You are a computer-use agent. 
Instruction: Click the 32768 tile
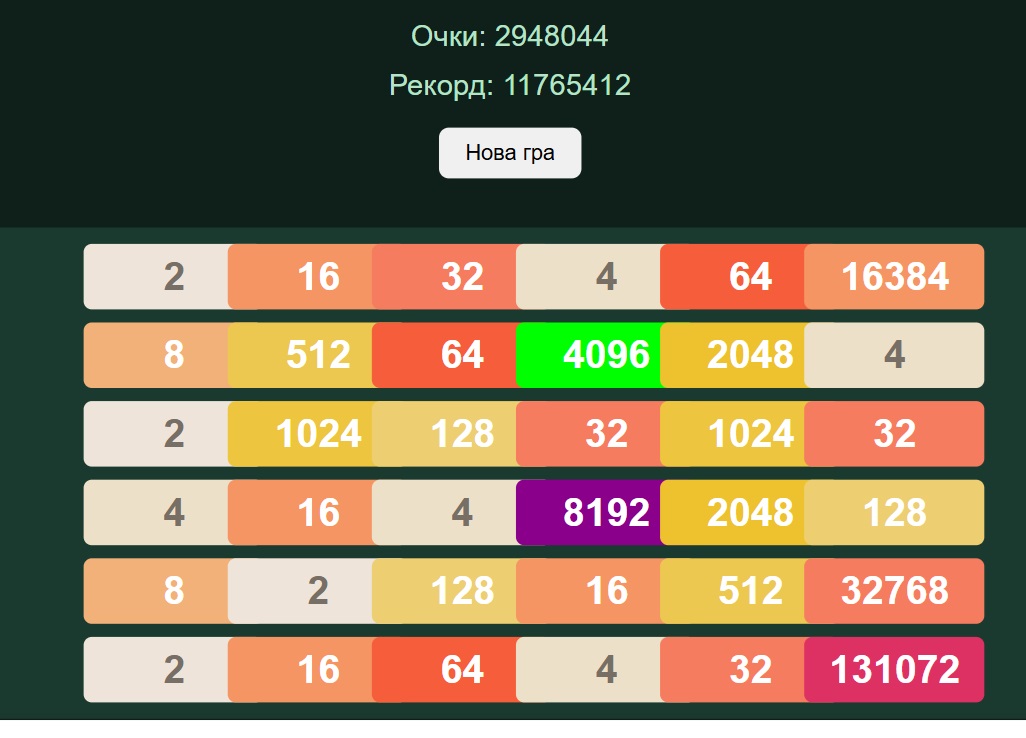894,591
